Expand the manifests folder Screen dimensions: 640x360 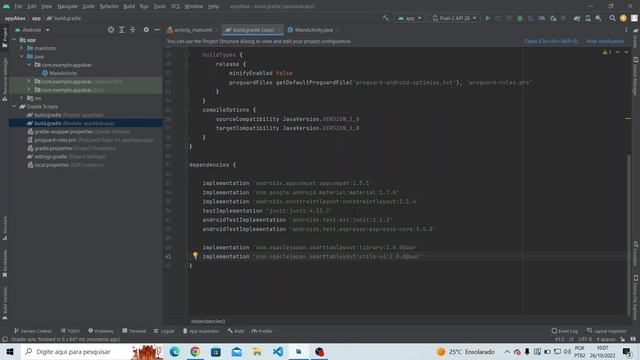pyautogui.click(x=22, y=48)
